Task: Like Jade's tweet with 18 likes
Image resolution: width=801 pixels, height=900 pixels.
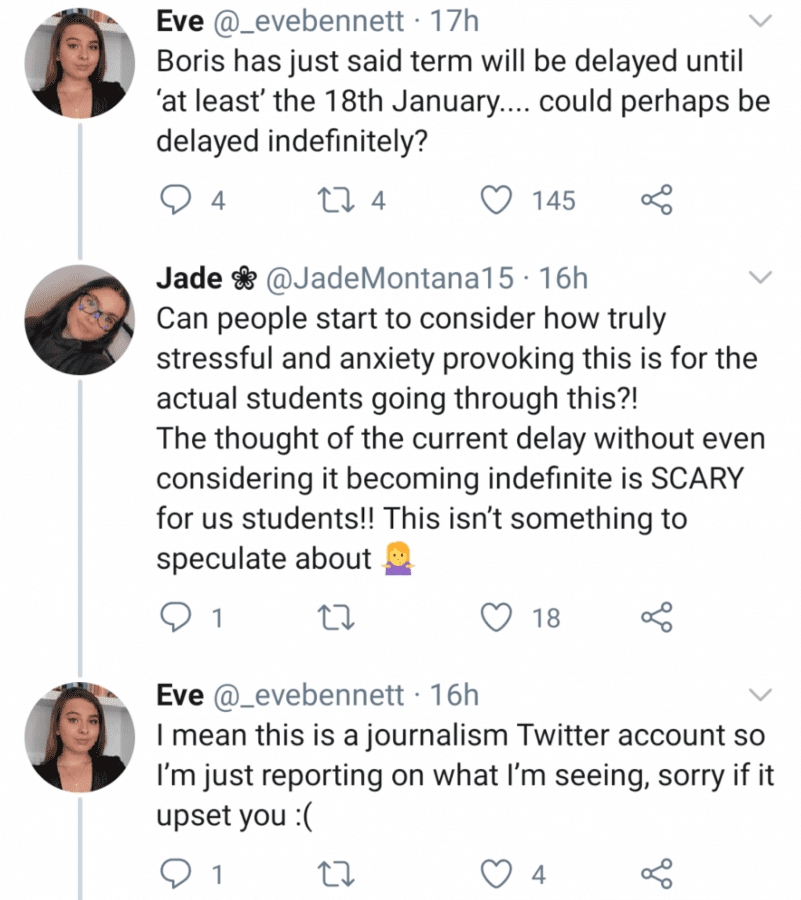Action: click(496, 618)
